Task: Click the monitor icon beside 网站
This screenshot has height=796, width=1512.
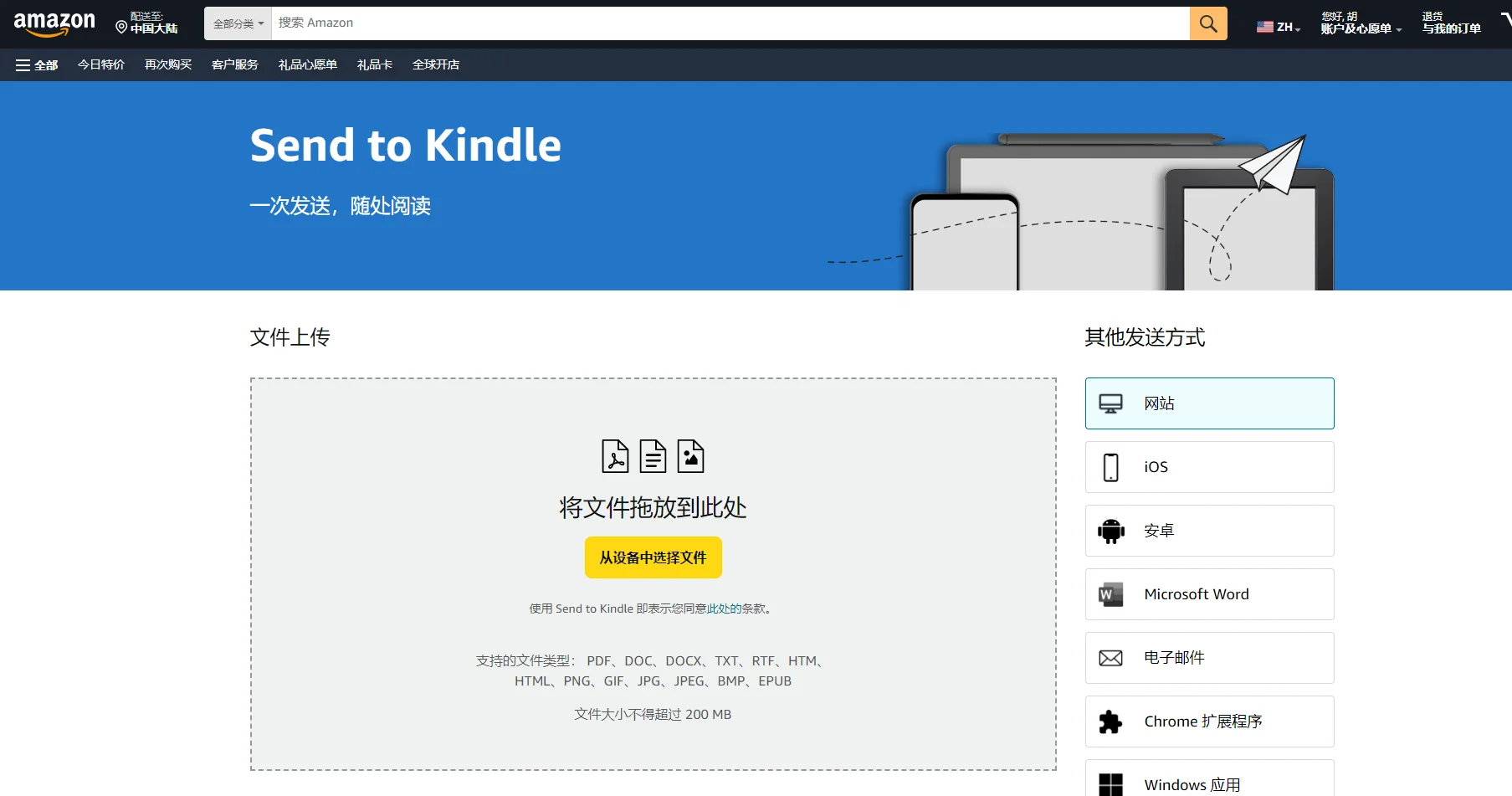Action: (1110, 403)
